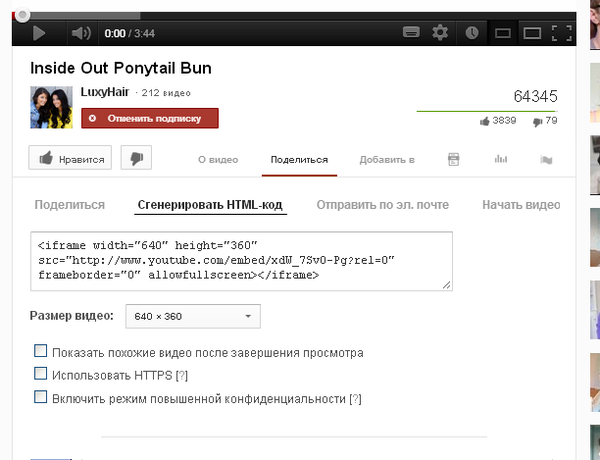Mute the video with the speaker icon
This screenshot has width=600, height=460.
click(x=80, y=33)
